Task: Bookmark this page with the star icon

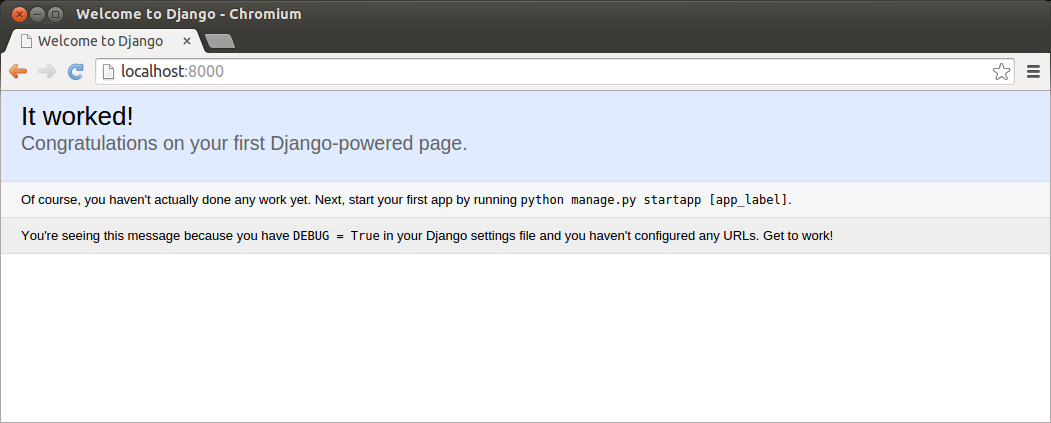Action: point(1000,71)
